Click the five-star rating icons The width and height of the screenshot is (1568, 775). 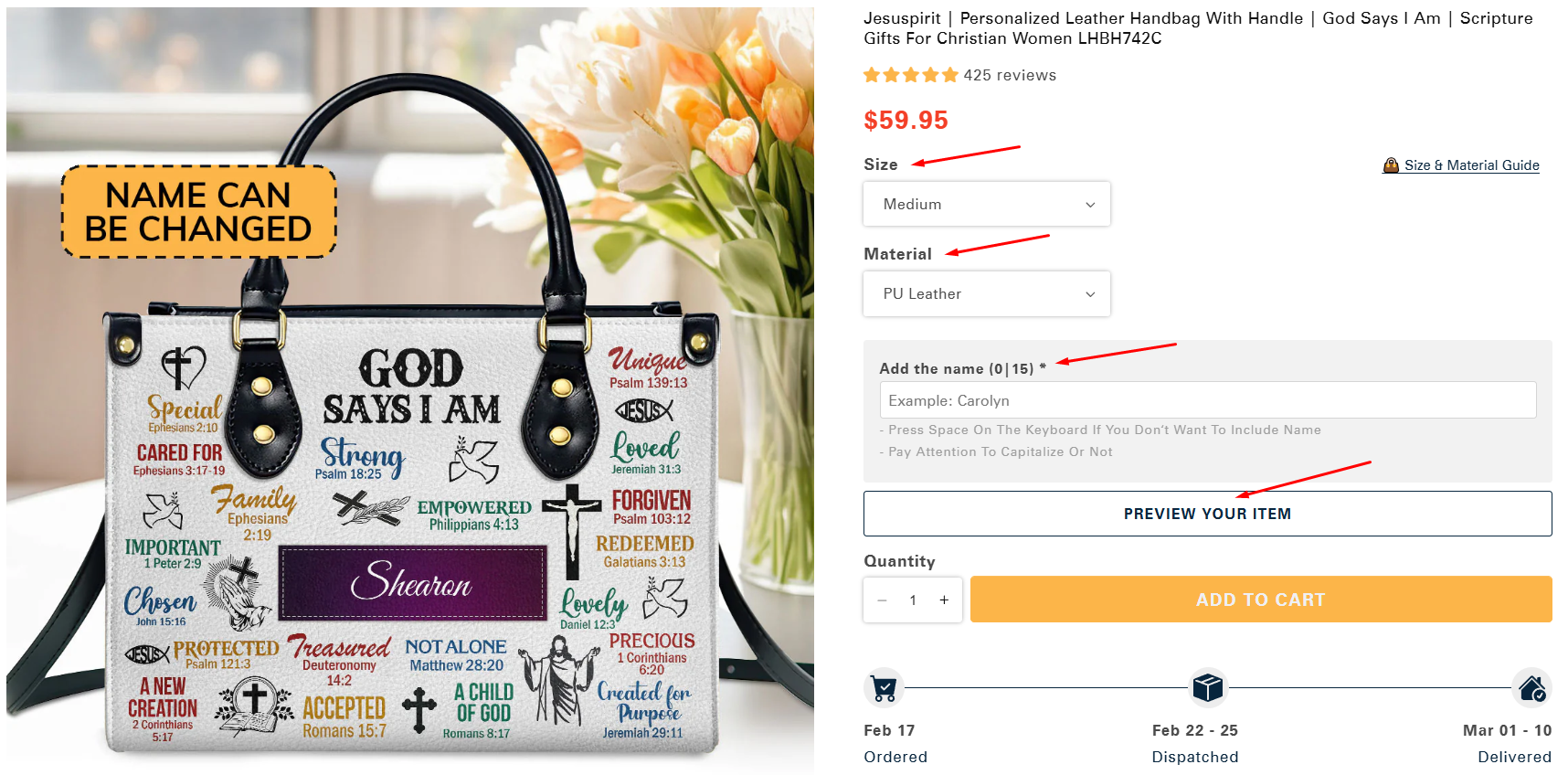911,75
